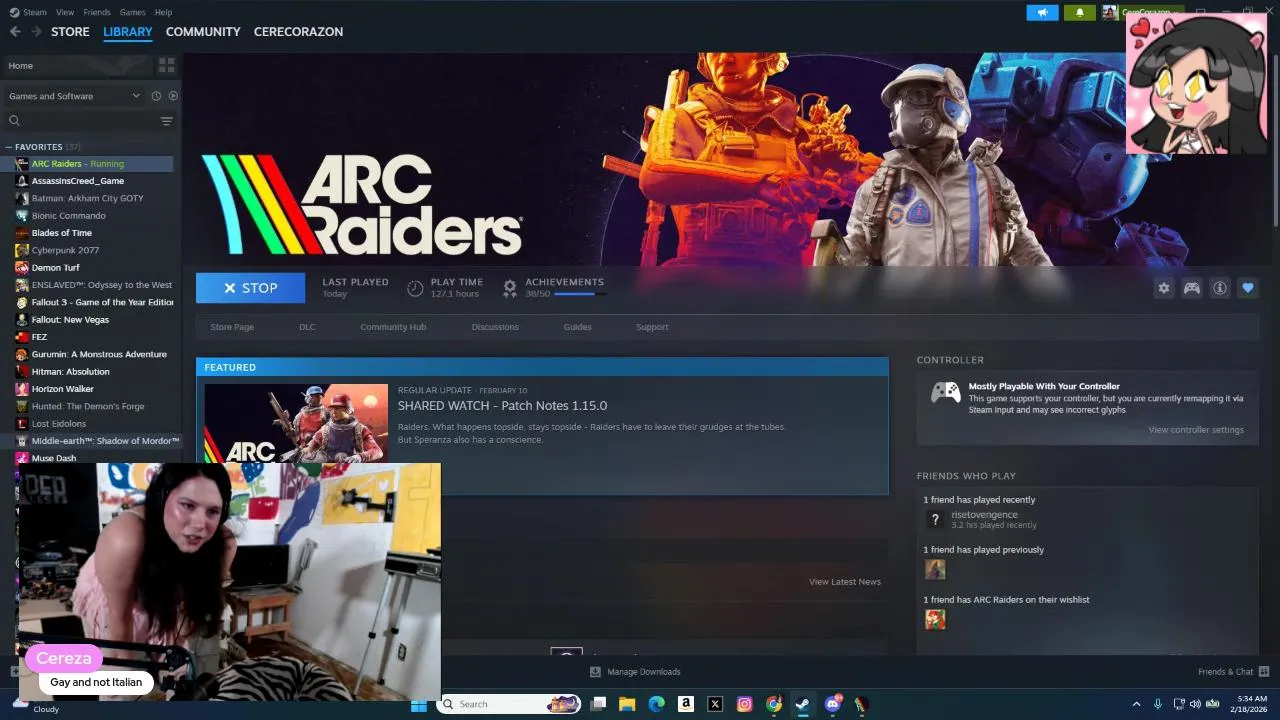Open Steam from the Windows taskbar

(x=803, y=704)
